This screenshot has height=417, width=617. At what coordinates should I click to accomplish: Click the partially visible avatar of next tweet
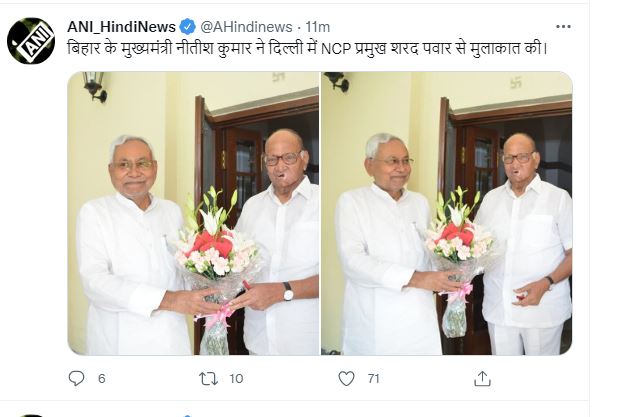point(31,415)
